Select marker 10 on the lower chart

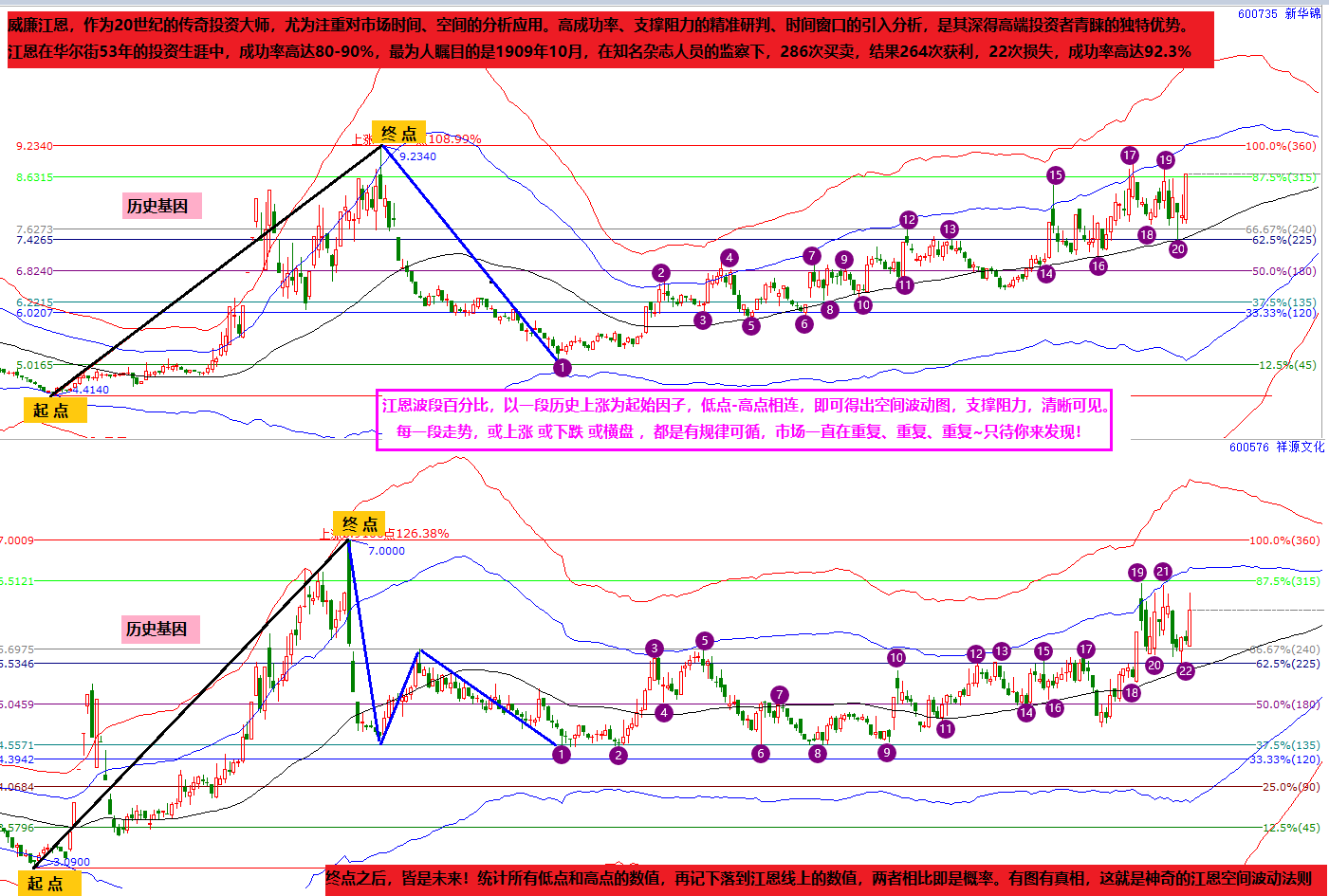896,658
